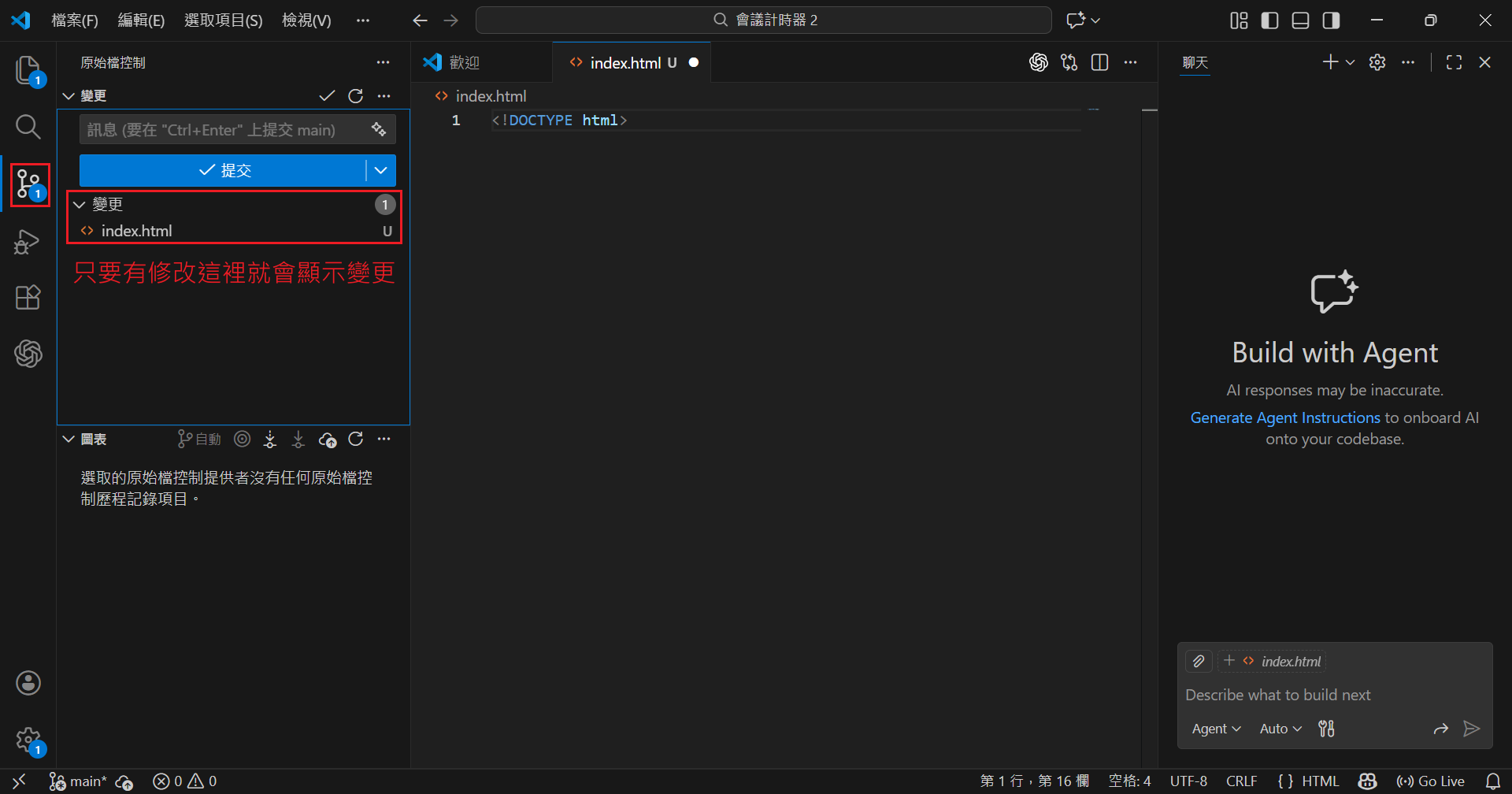This screenshot has height=794, width=1512.
Task: Open the Search view in activity bar
Action: click(28, 127)
